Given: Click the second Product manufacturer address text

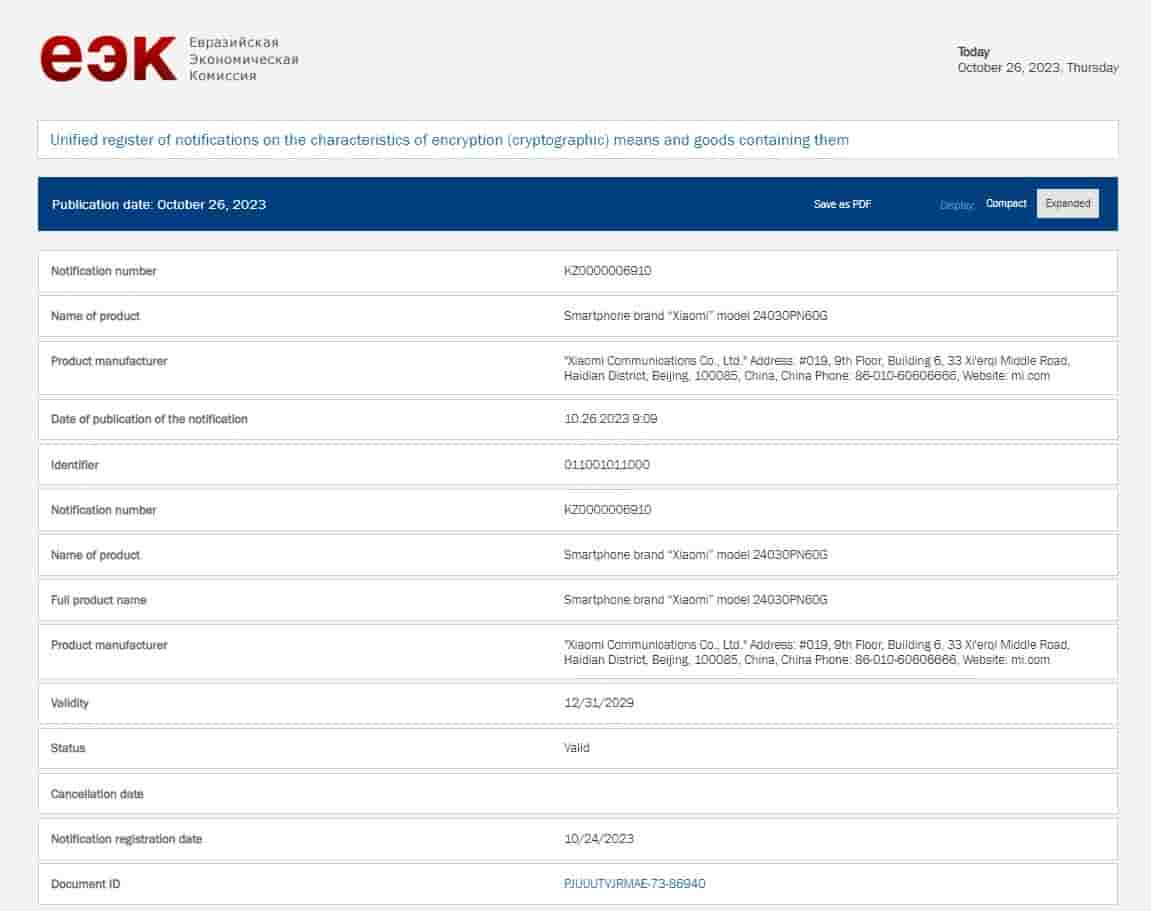Looking at the screenshot, I should pyautogui.click(x=816, y=652).
